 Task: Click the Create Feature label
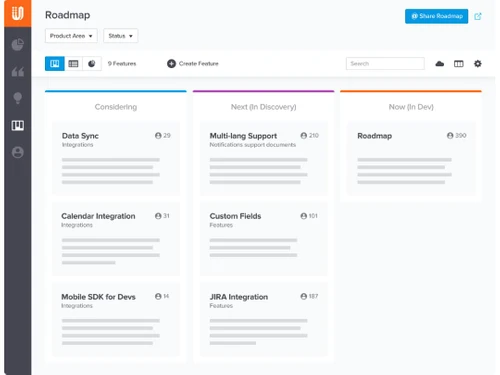coord(199,64)
